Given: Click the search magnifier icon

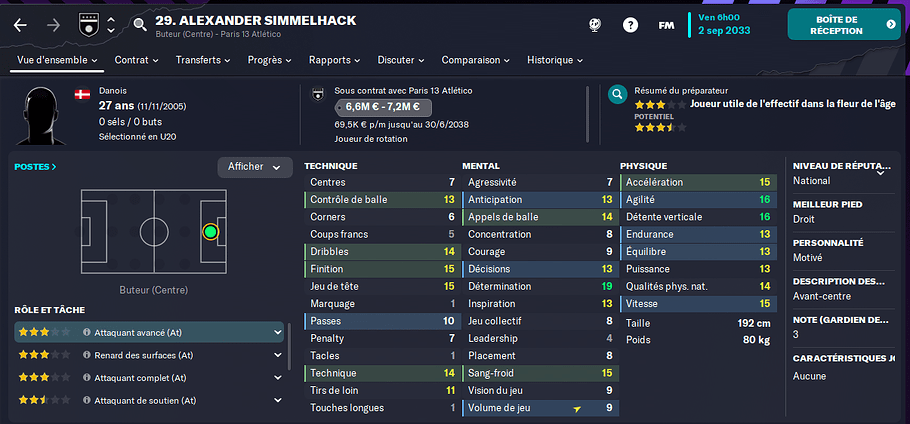Looking at the screenshot, I should coord(140,24).
